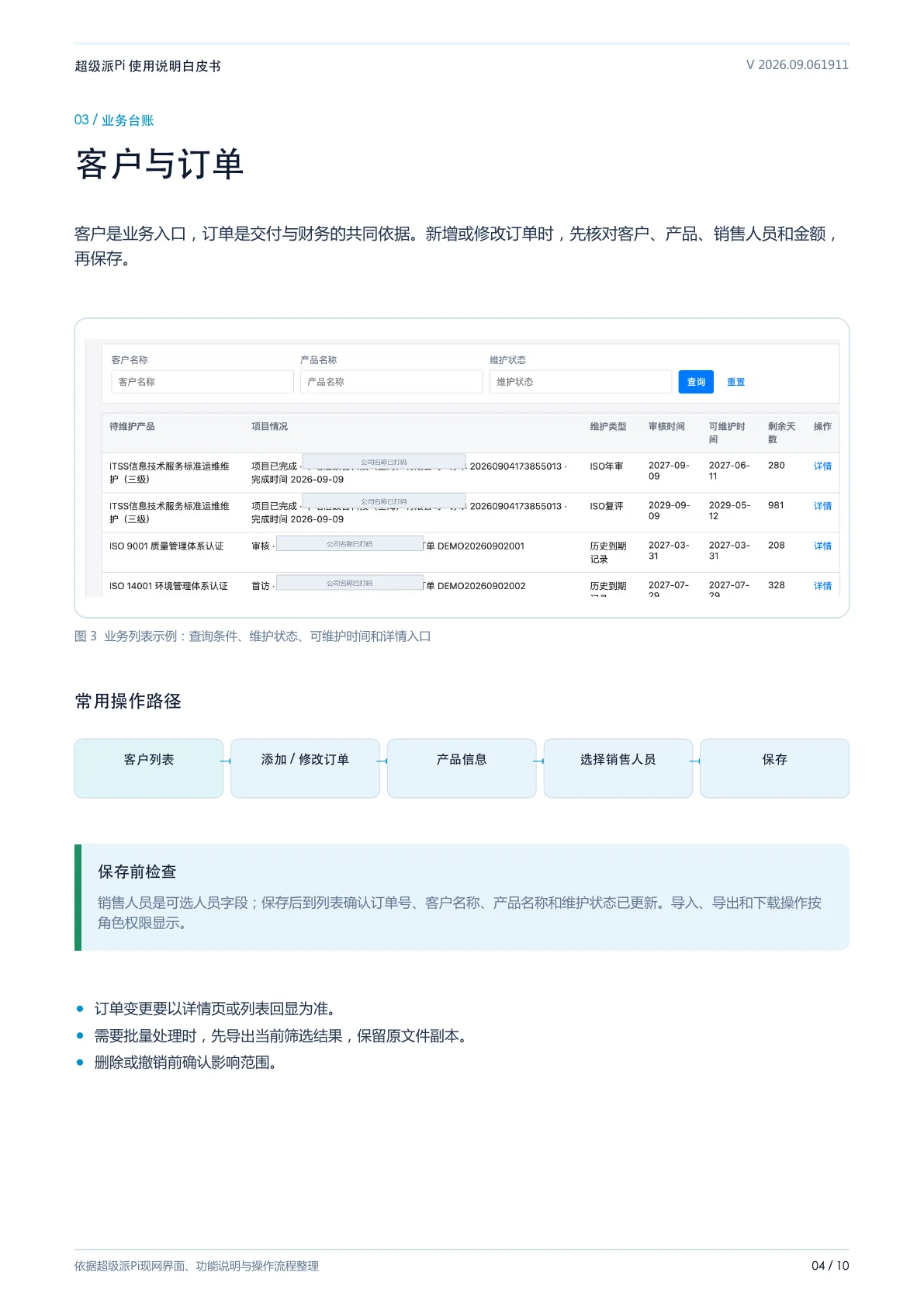This screenshot has height=1307, width=924.
Task: Click the 03 / 业务台账 section label
Action: pos(114,120)
